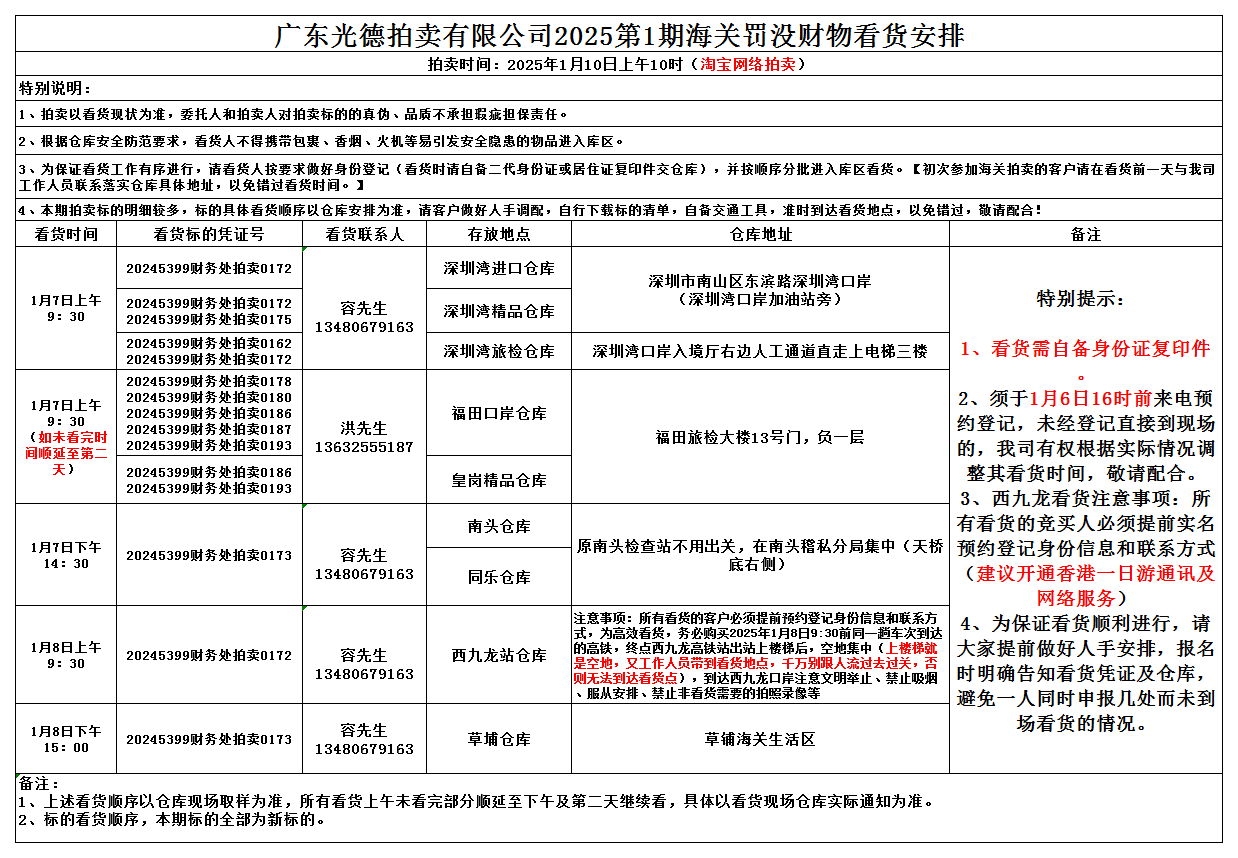1238x858 pixels.
Task: Select the time cell with red 如未看完时间顺延至第二天 note
Action: tap(66, 436)
